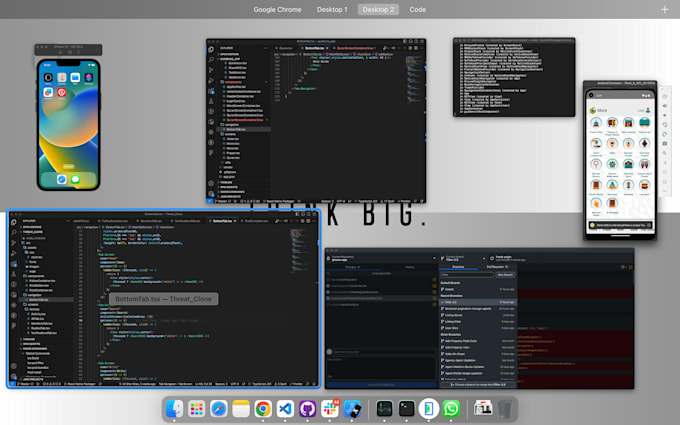Open WhatsApp from the dock
The height and width of the screenshot is (425, 680).
pos(451,409)
